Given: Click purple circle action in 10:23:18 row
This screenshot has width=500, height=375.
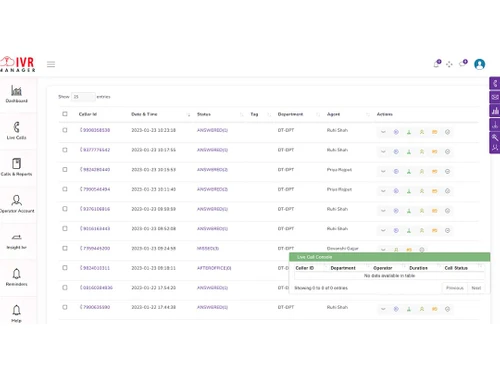Looking at the screenshot, I should (x=396, y=132).
